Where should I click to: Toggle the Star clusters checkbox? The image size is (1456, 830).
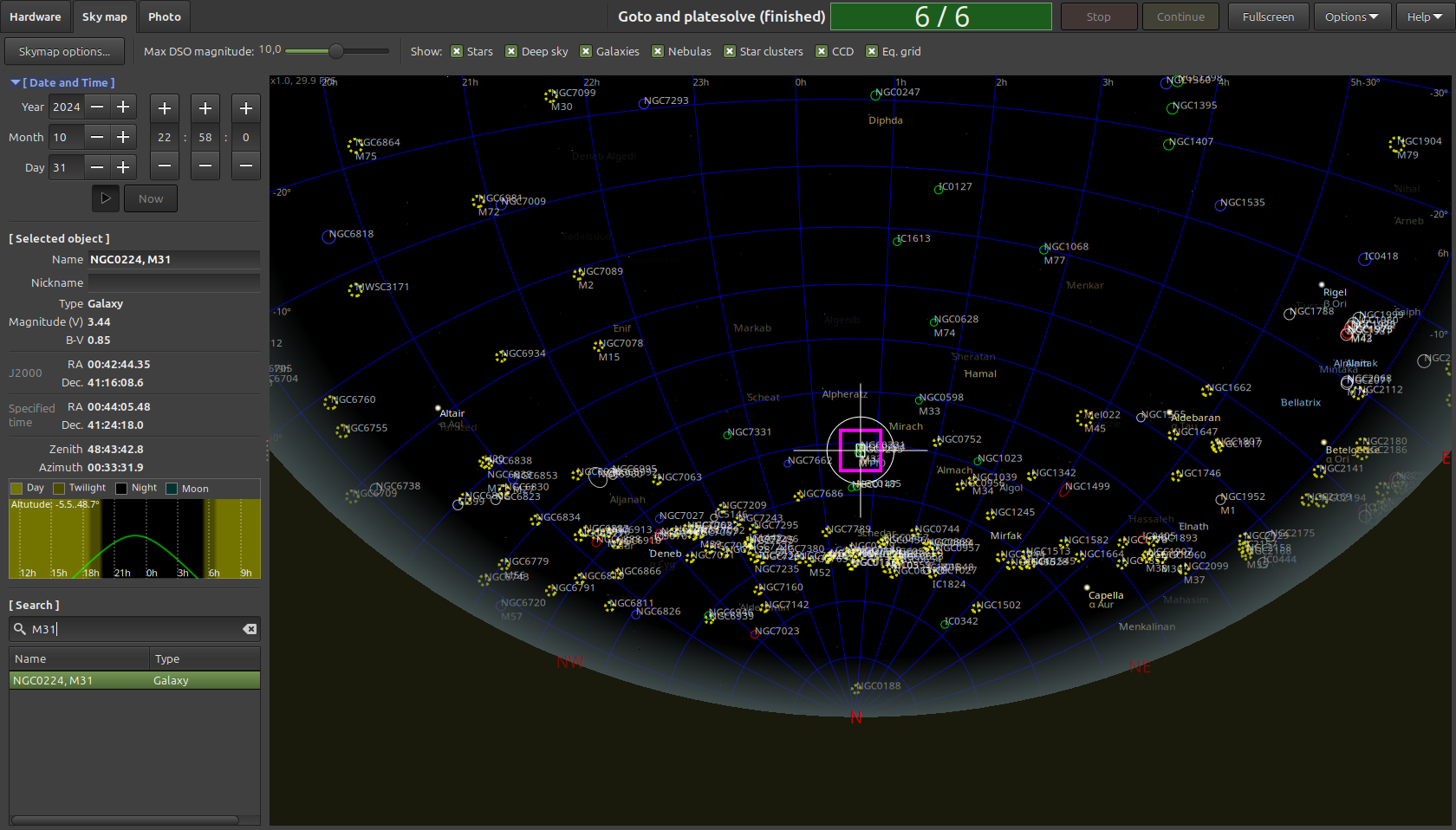(x=730, y=51)
